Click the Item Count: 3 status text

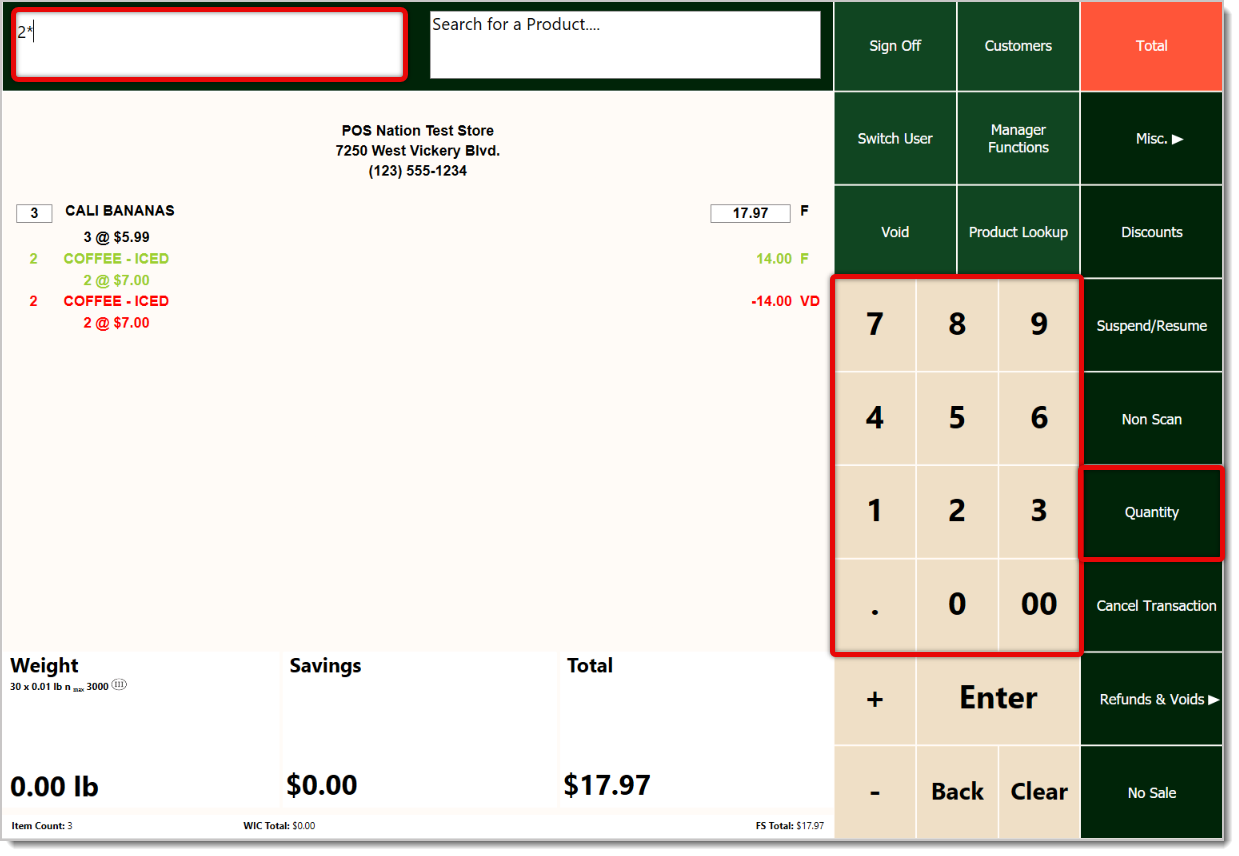pos(42,826)
